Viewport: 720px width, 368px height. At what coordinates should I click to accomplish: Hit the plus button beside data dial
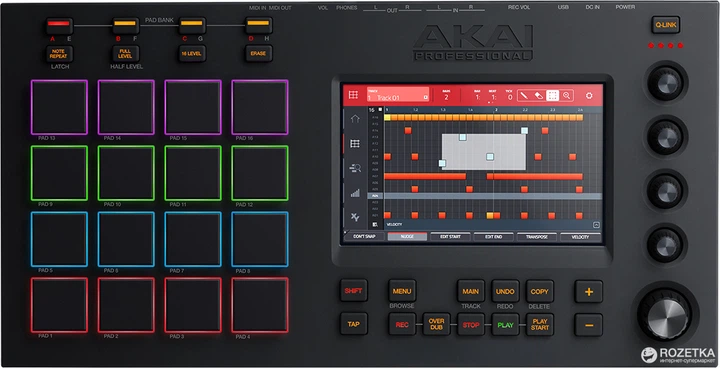click(x=589, y=292)
